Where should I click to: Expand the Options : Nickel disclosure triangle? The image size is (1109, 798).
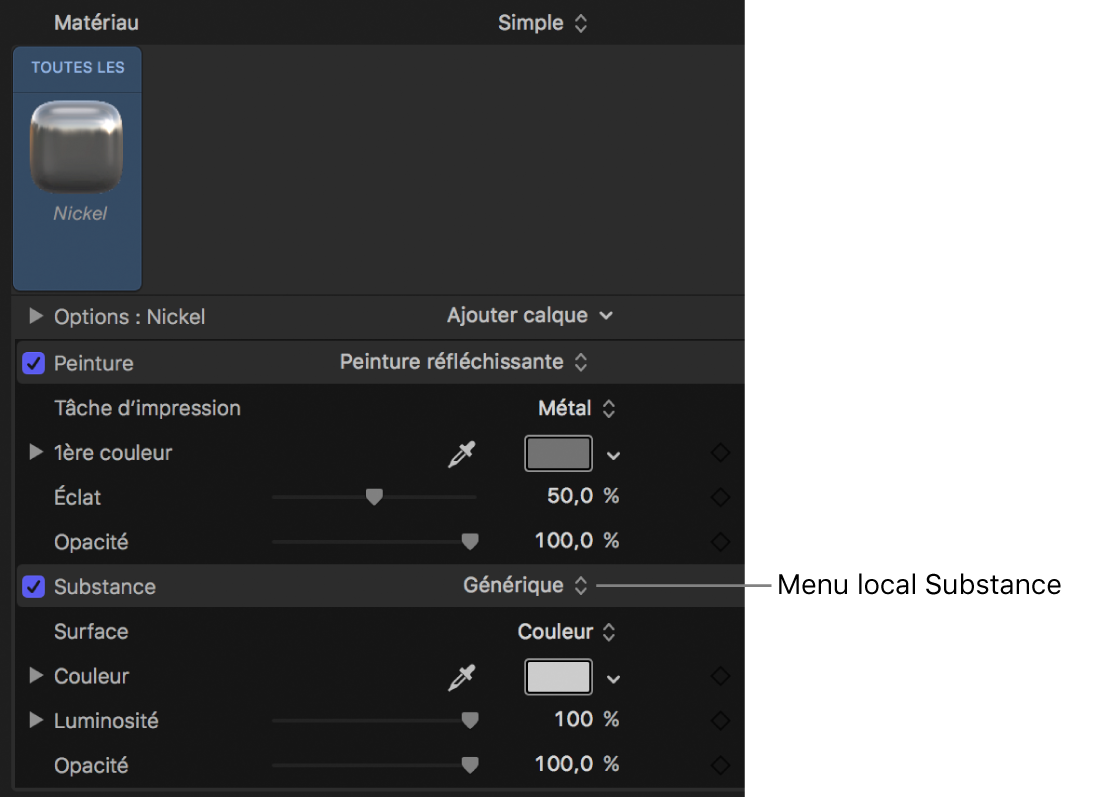(x=36, y=316)
